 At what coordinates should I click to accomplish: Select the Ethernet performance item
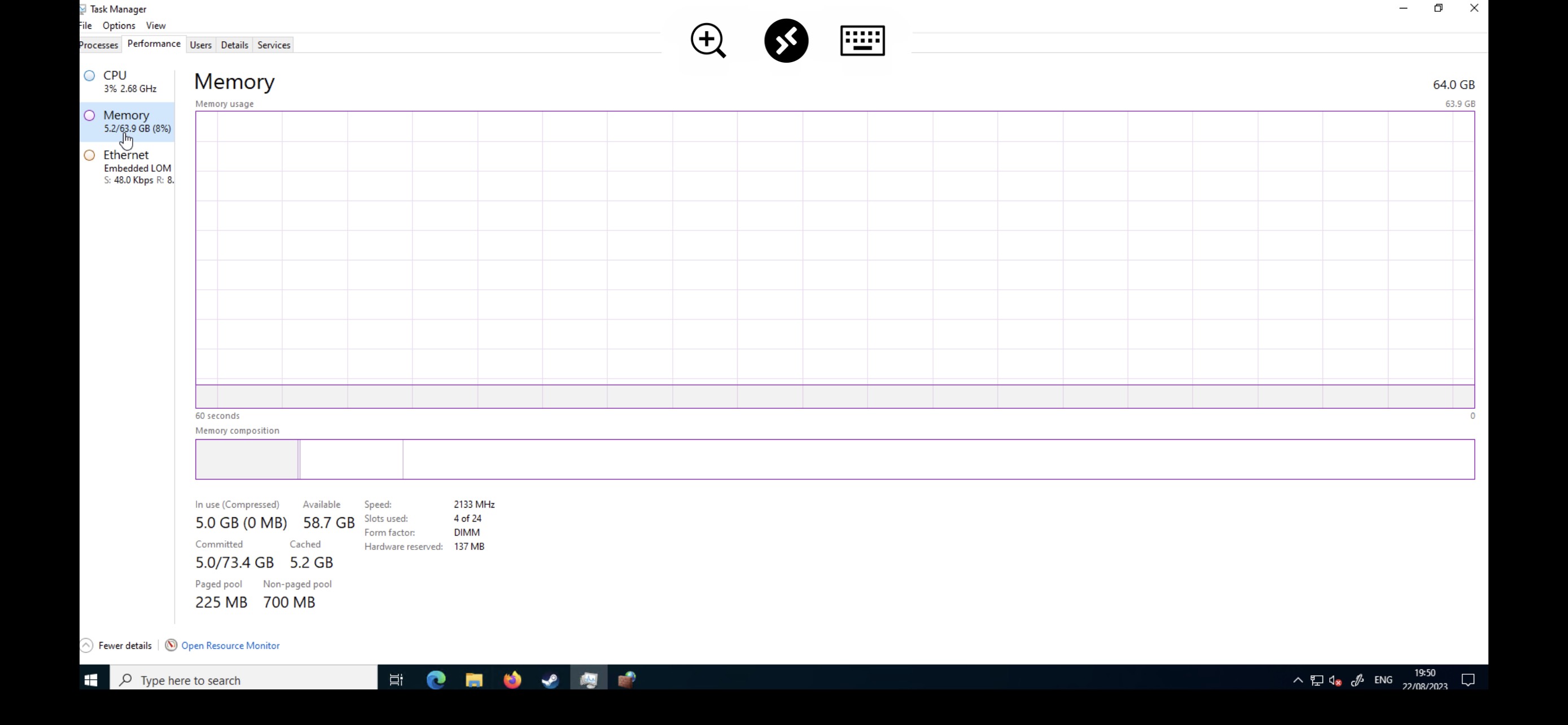click(128, 166)
